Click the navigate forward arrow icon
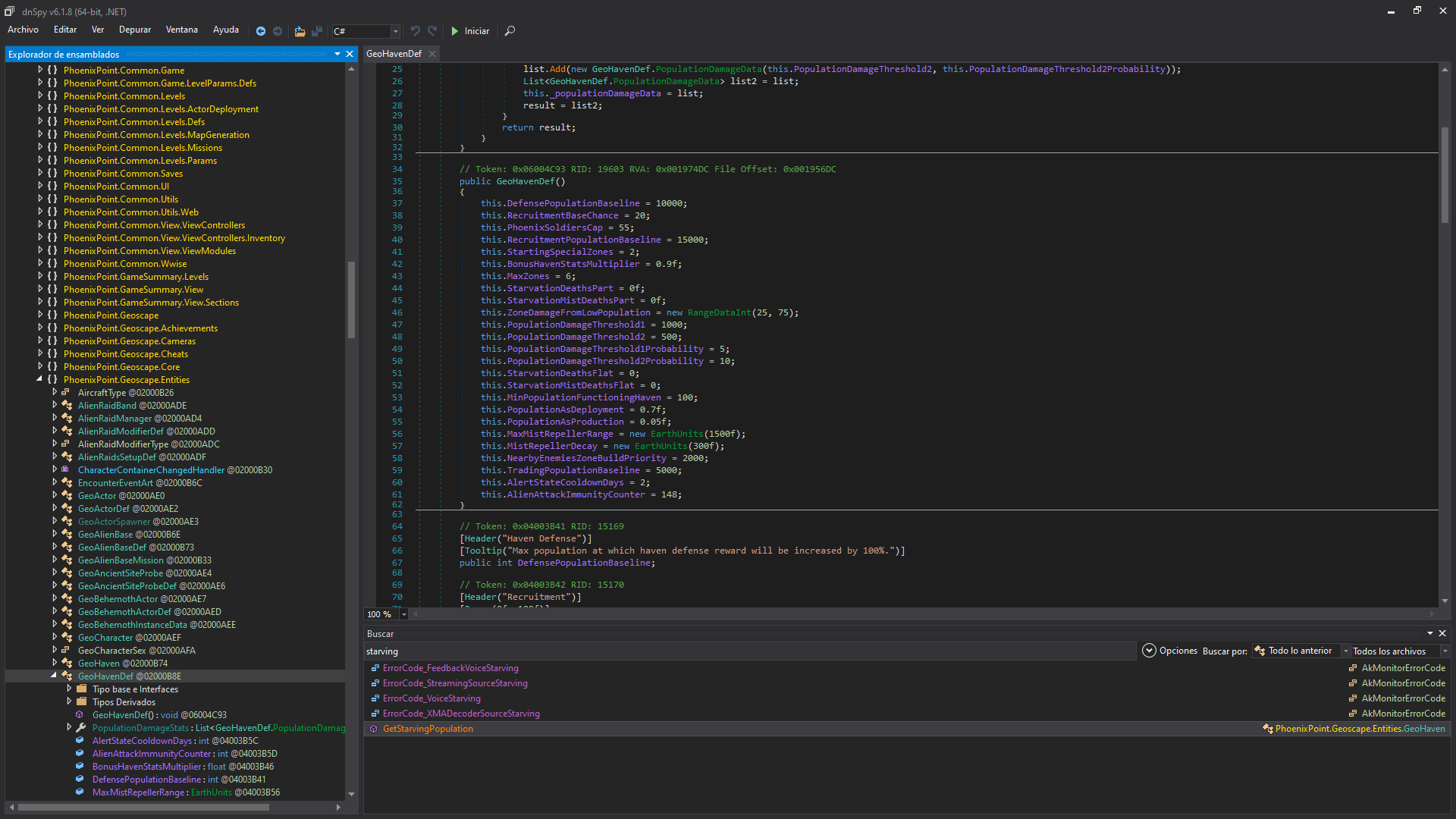The image size is (1456, 819). [x=278, y=31]
